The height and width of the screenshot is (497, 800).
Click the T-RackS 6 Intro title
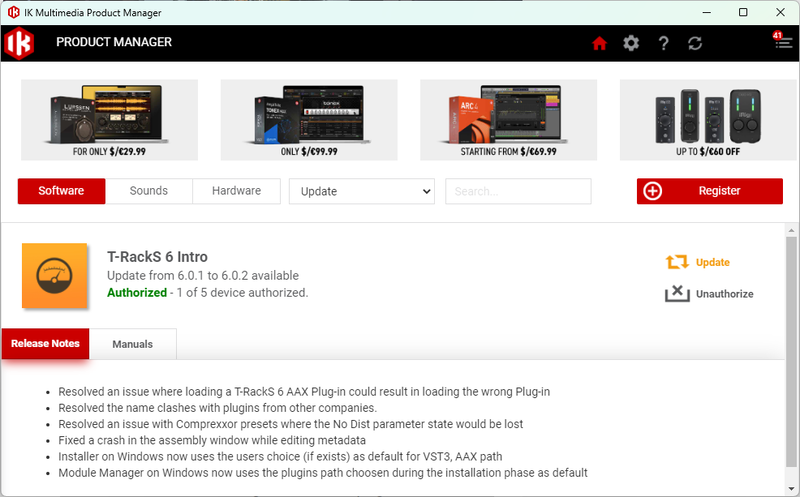[157, 257]
